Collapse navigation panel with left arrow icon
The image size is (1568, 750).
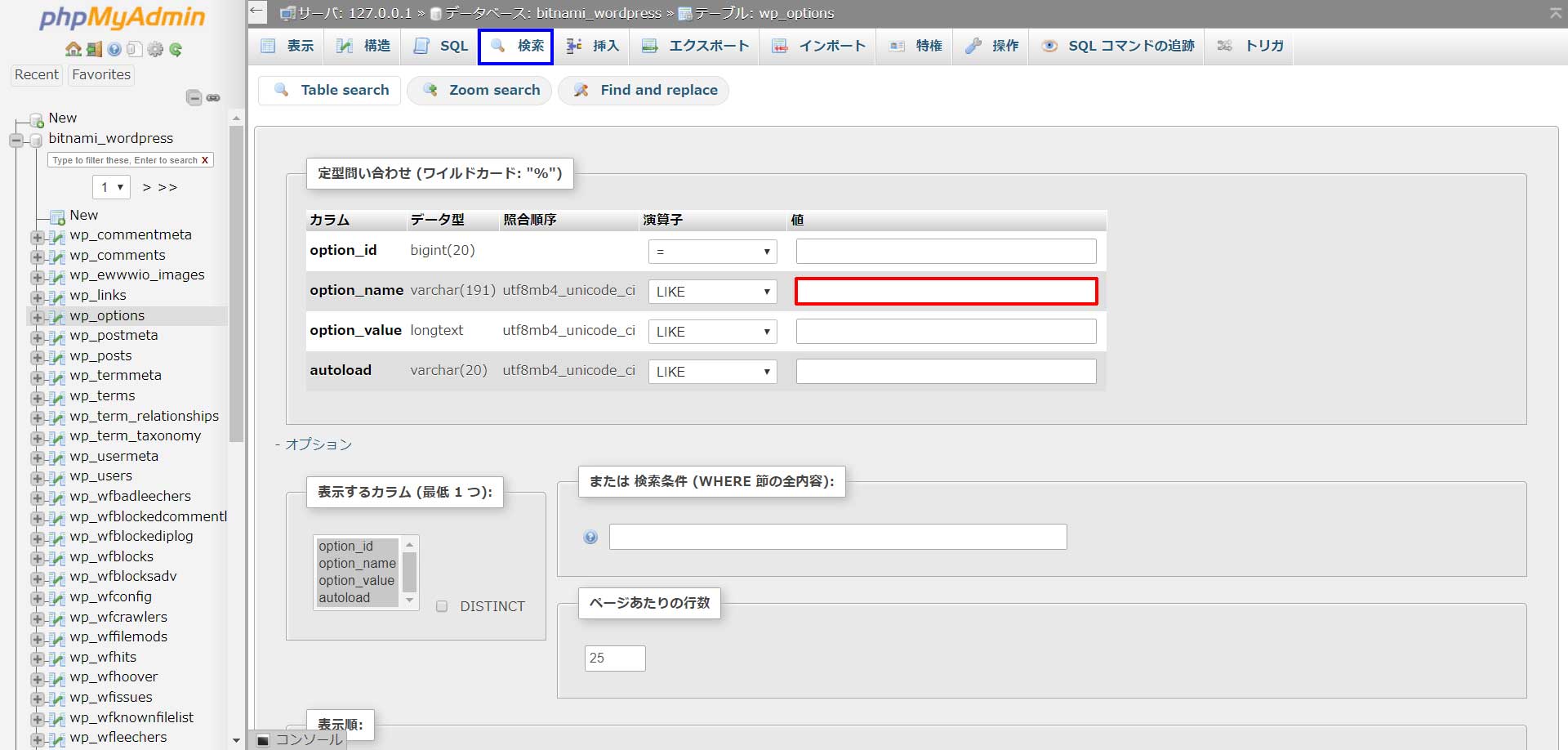[257, 11]
